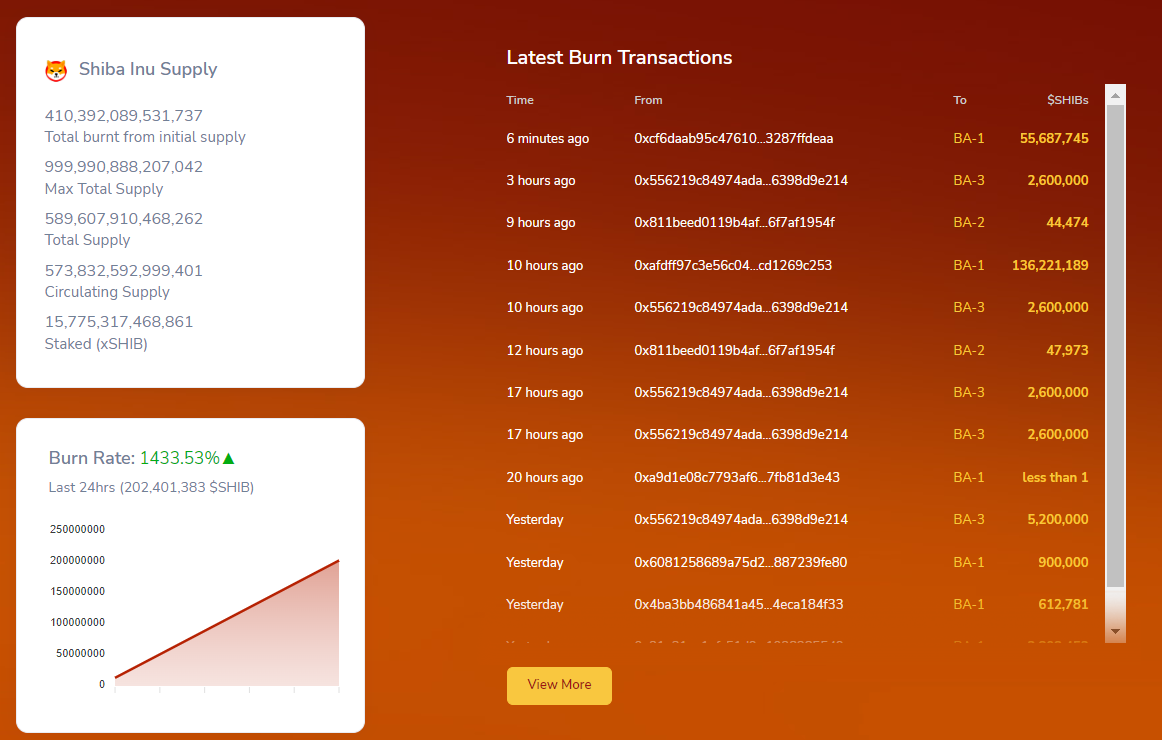Click BA-1 in the 6 minutes ago row
The width and height of the screenshot is (1162, 740).
(x=969, y=139)
